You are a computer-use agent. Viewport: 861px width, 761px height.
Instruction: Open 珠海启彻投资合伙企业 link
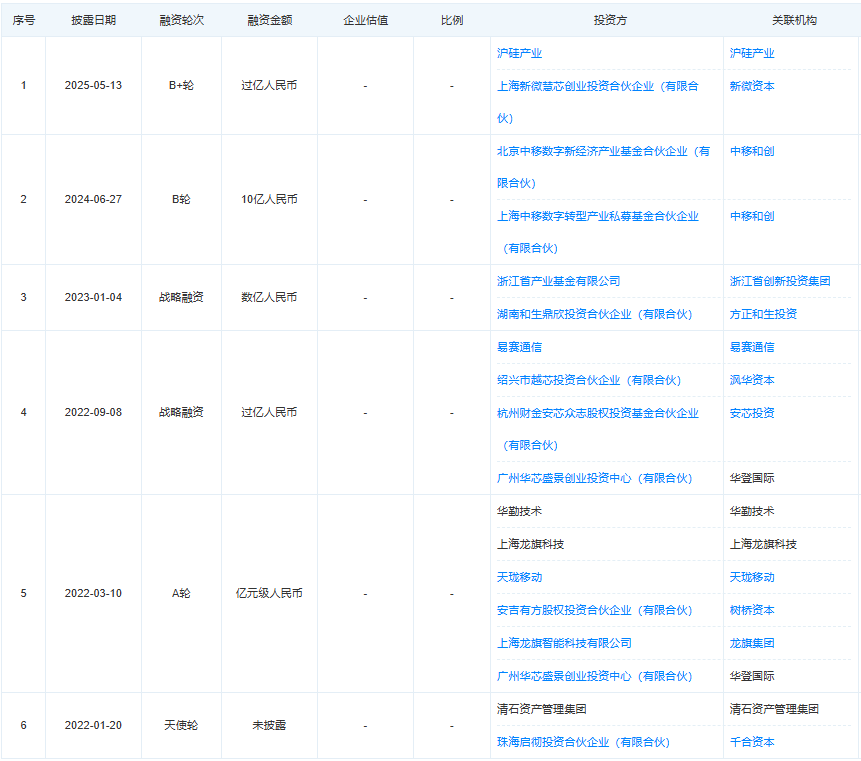583,743
